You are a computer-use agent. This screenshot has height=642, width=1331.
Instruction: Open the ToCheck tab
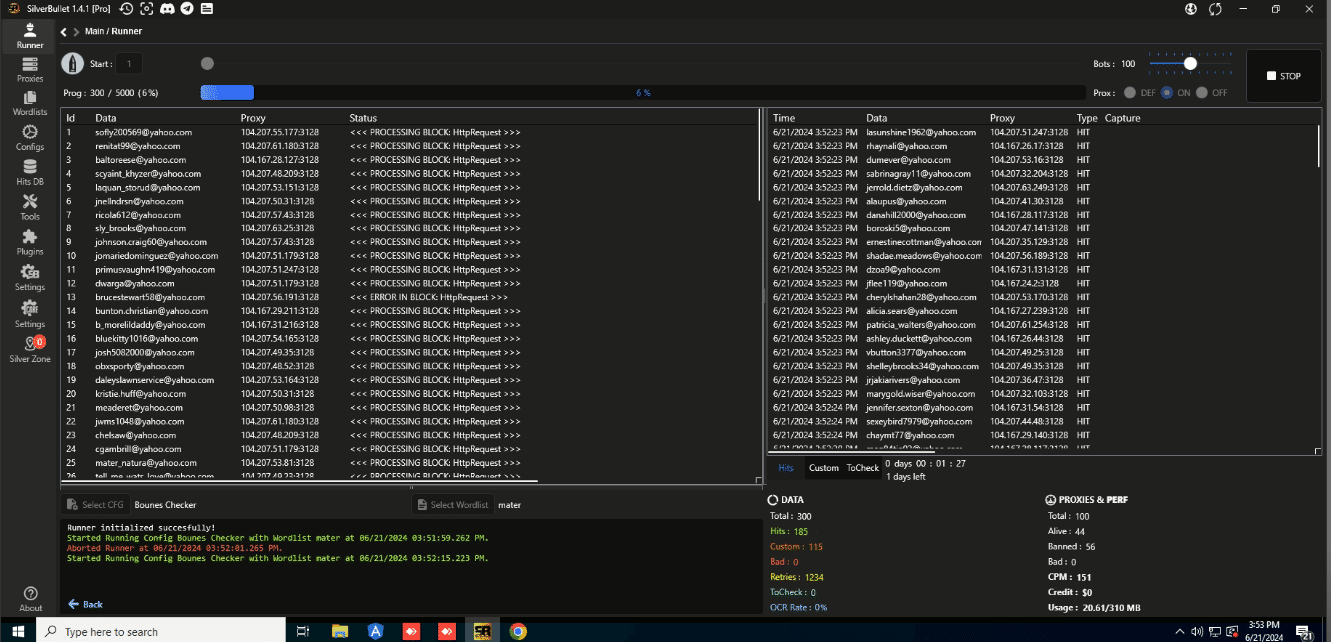(x=862, y=467)
